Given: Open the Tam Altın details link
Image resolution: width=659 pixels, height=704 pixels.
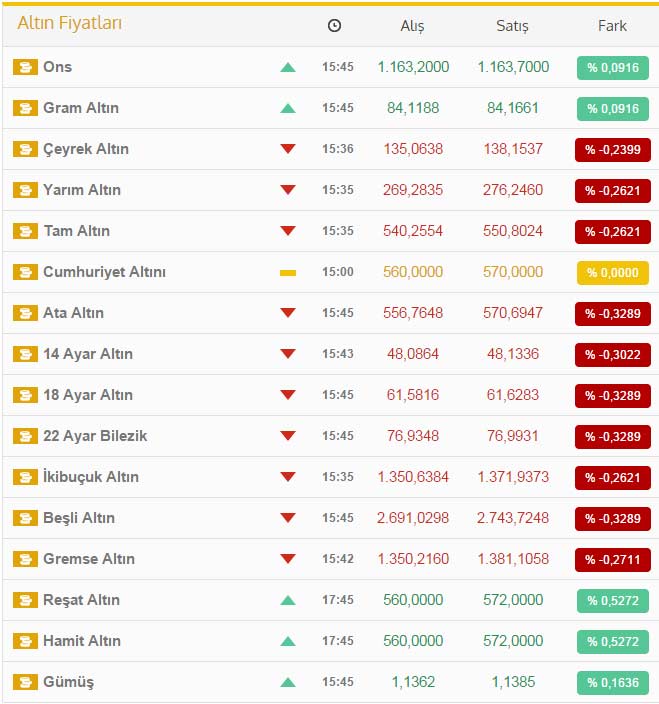Looking at the screenshot, I should click(x=77, y=231).
